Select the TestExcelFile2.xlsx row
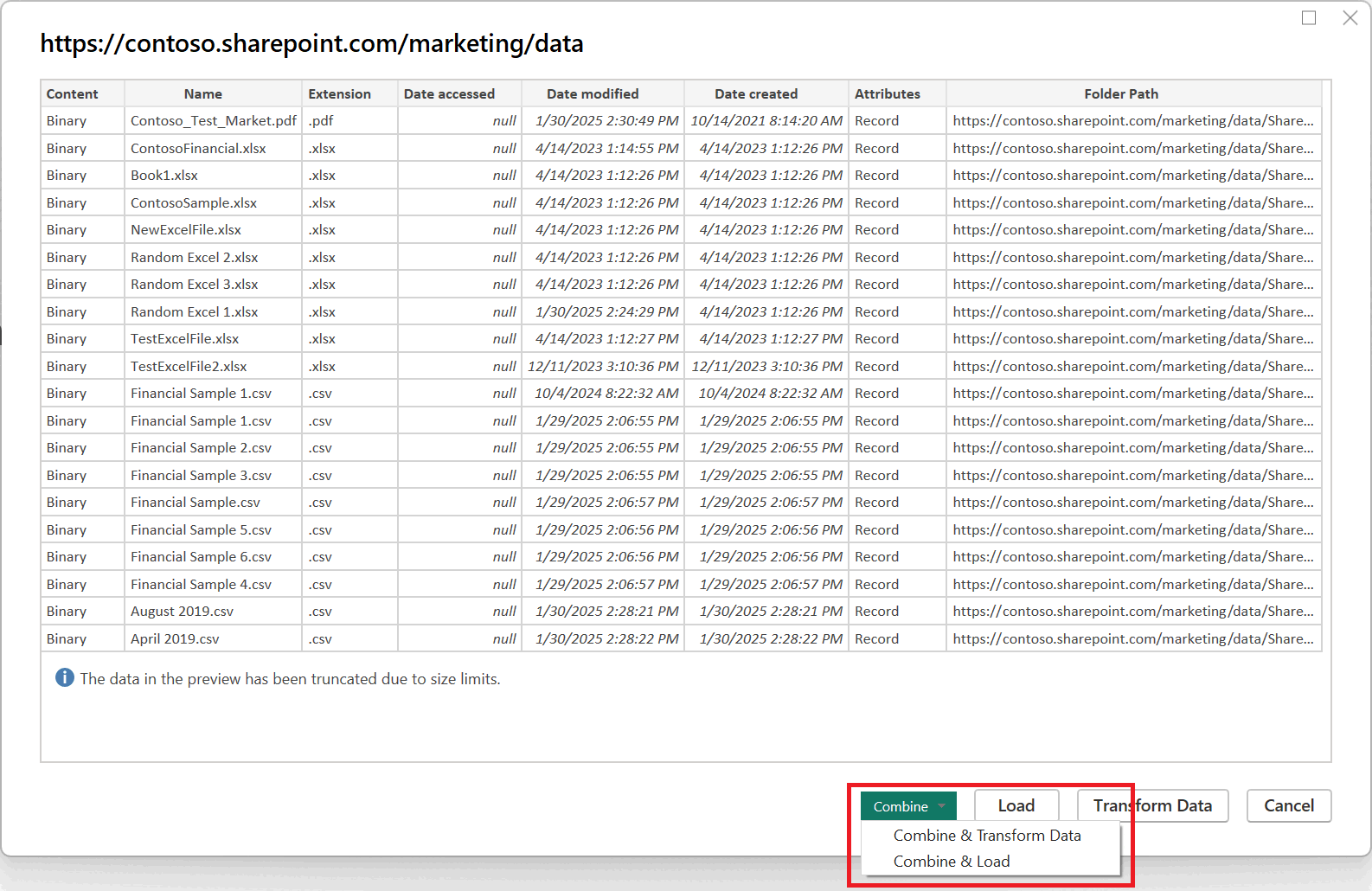The height and width of the screenshot is (891, 1372). (681, 366)
